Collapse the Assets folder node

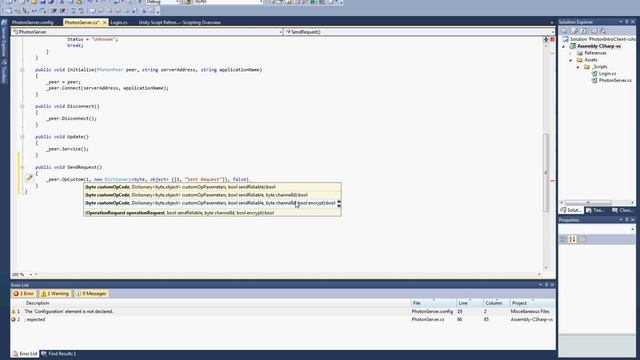click(x=571, y=60)
